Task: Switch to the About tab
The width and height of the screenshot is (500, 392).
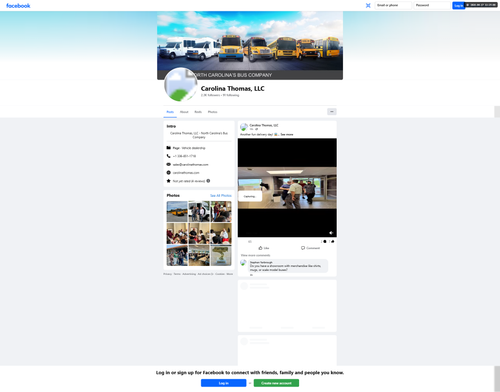Action: pos(184,112)
